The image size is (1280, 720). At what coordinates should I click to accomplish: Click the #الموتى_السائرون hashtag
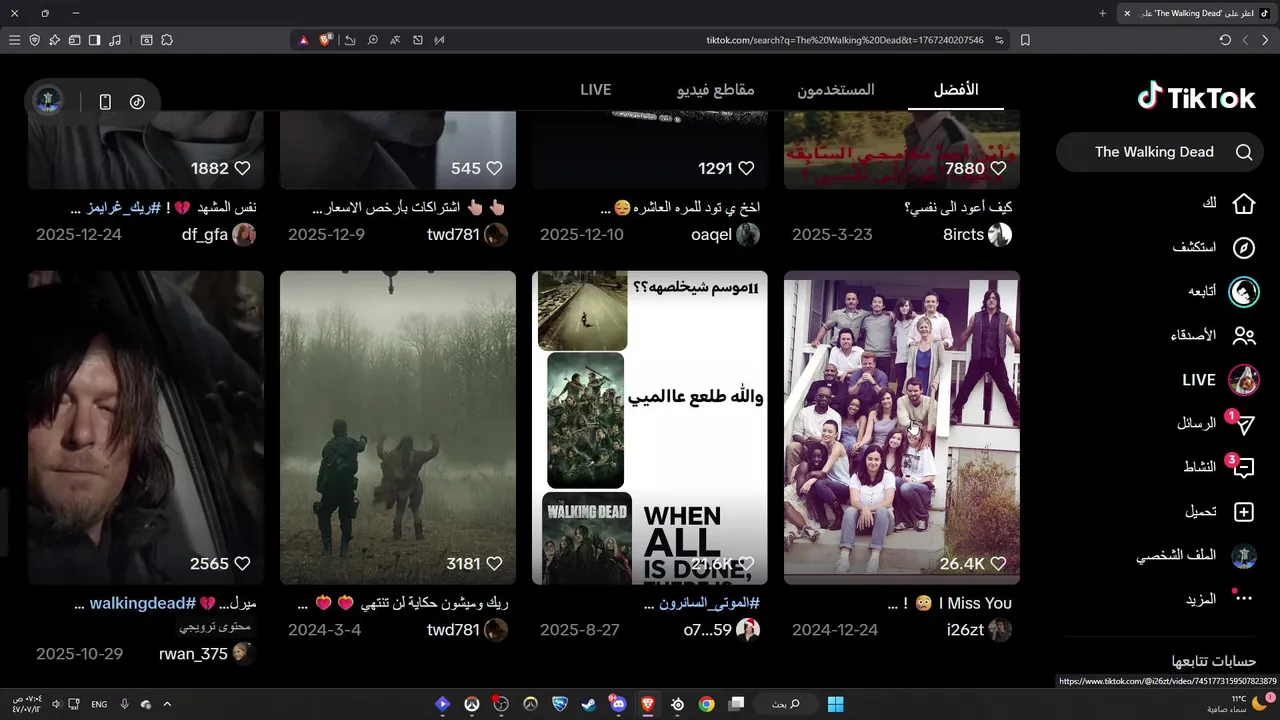709,603
